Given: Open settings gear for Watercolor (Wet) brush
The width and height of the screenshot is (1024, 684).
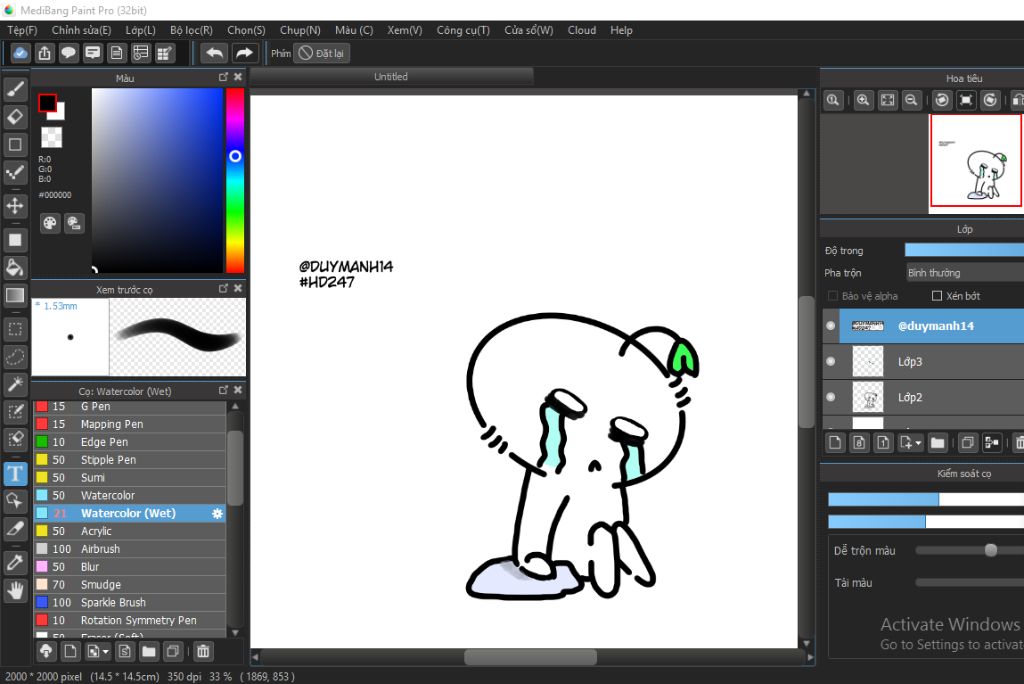Looking at the screenshot, I should [x=217, y=513].
